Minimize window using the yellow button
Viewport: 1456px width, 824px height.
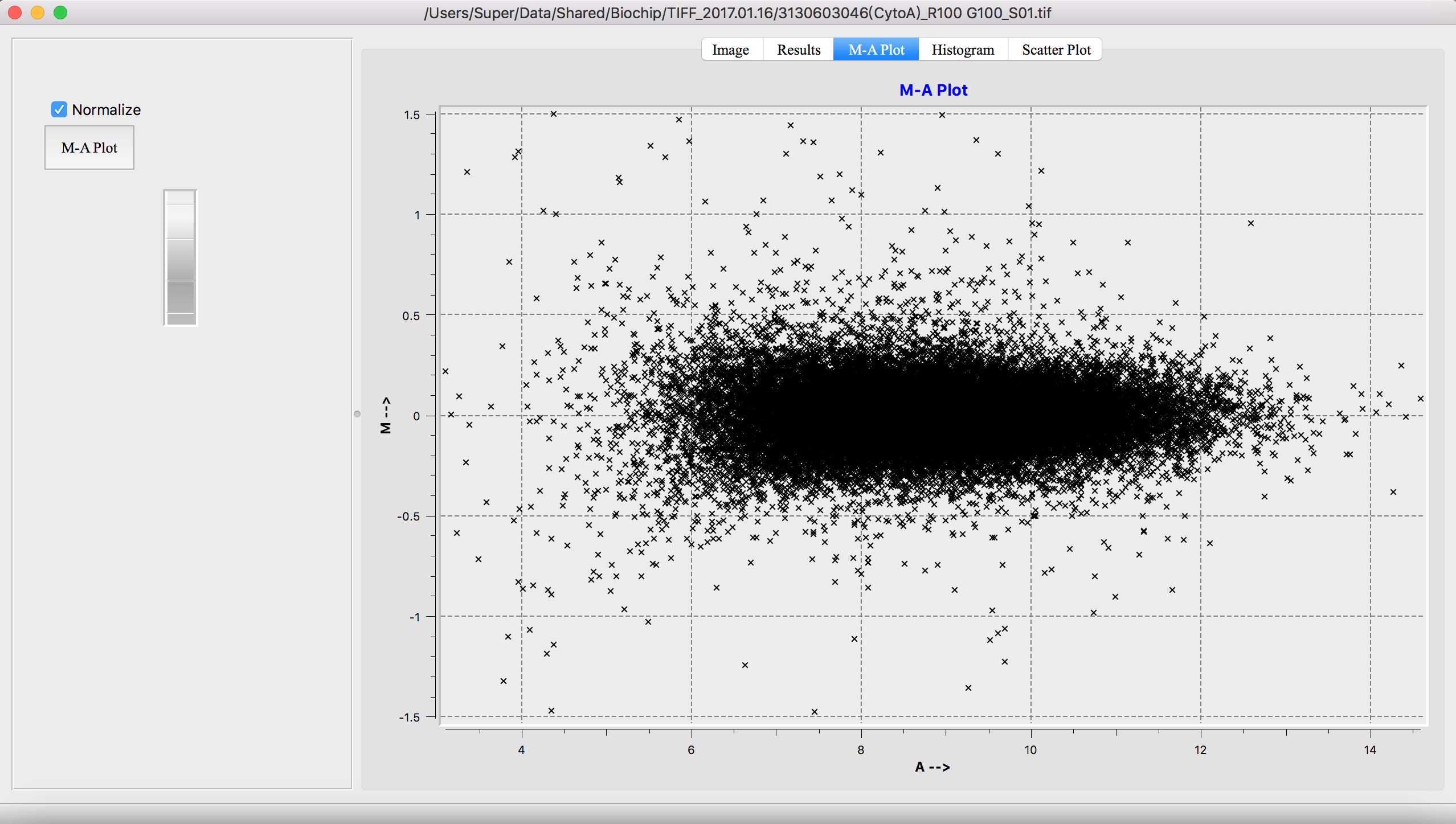pos(38,13)
